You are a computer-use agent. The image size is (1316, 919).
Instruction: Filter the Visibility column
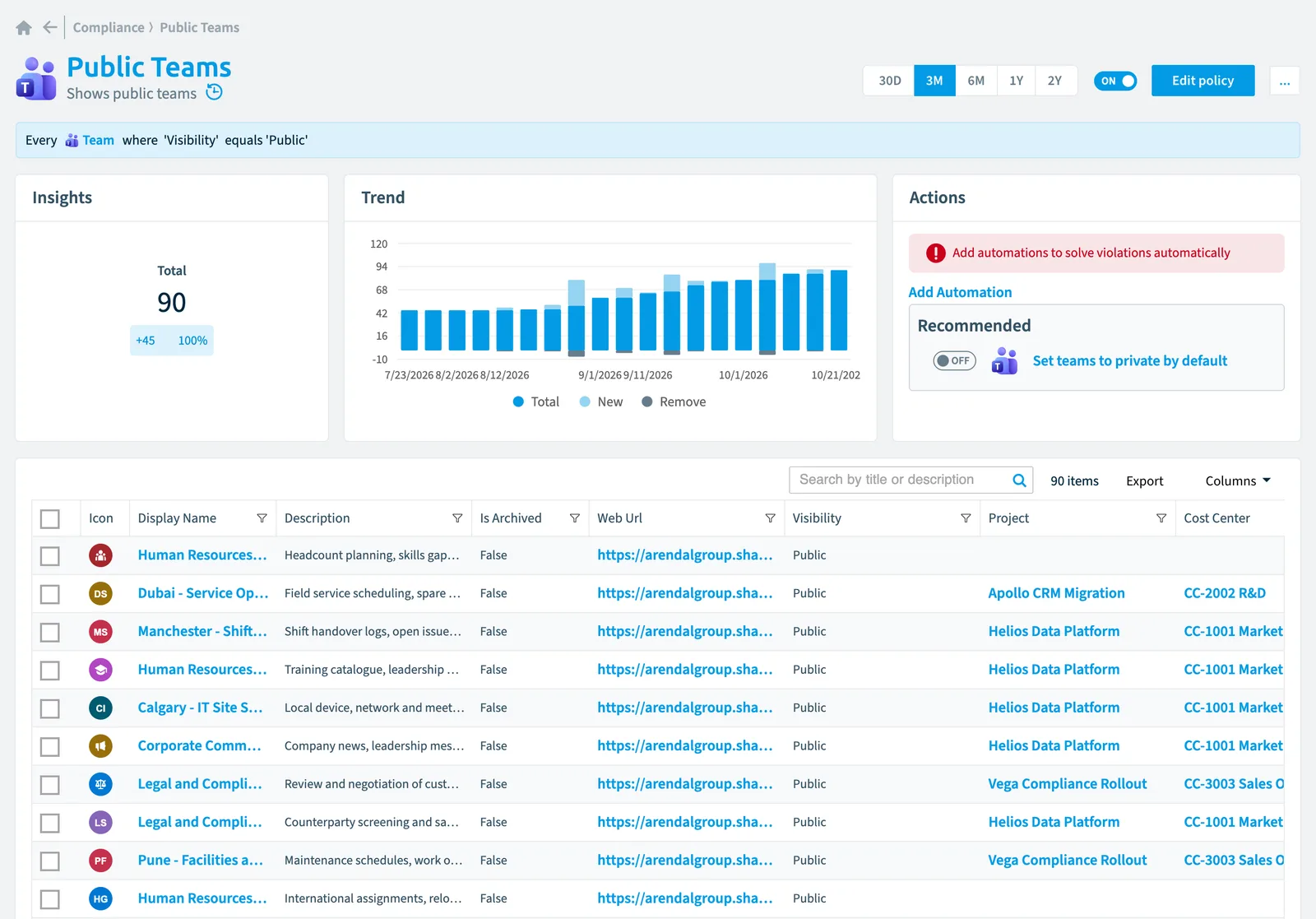pos(966,518)
